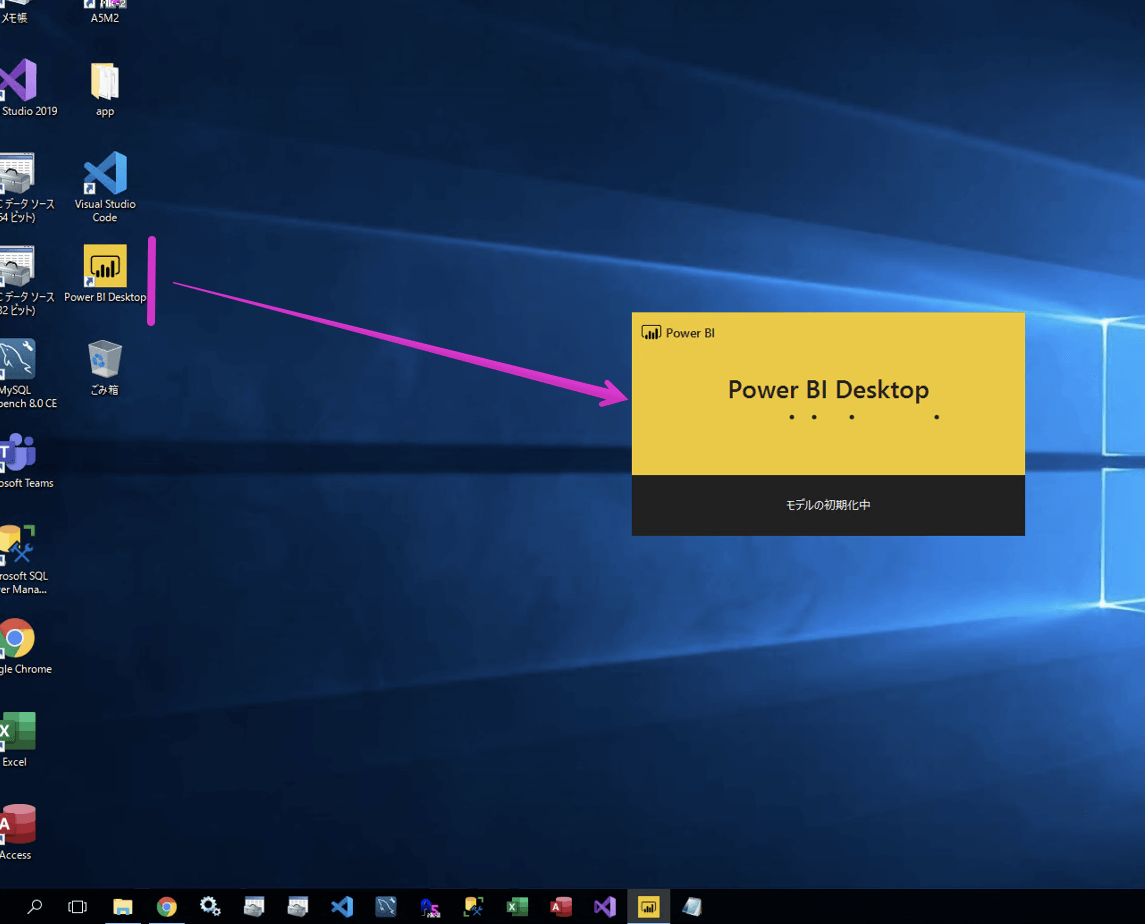Viewport: 1145px width, 924px height.
Task: Select the A5M2 desktop shortcut
Action: [105, 12]
